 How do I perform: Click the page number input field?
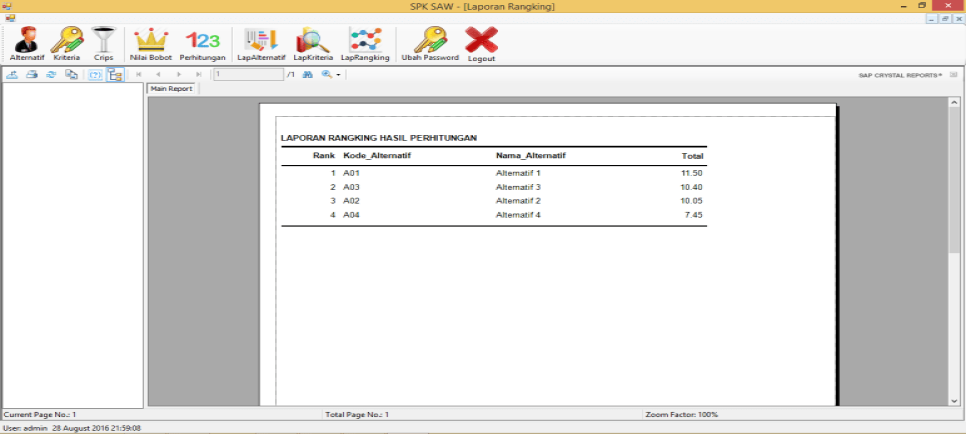coord(248,75)
